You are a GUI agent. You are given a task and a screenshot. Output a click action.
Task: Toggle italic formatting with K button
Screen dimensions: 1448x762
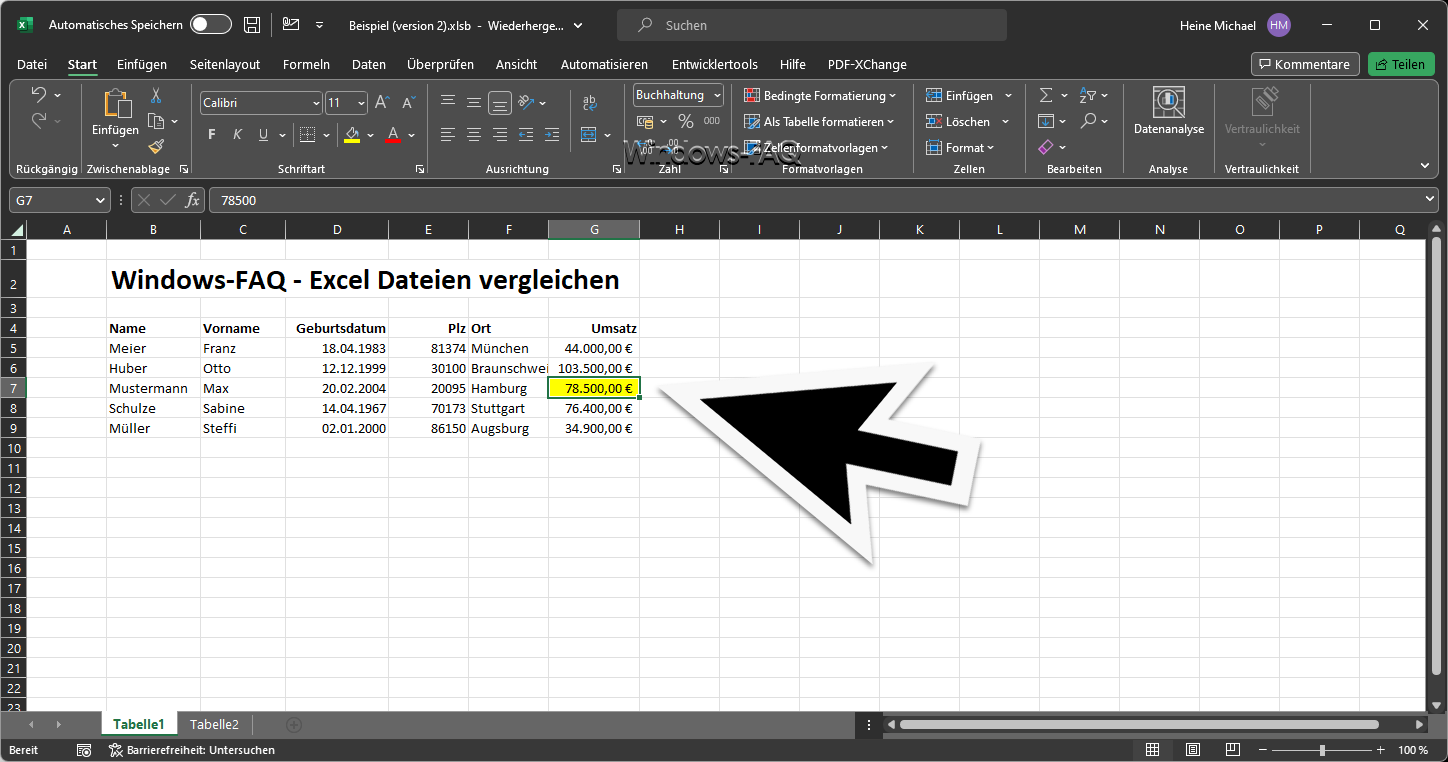[x=237, y=135]
